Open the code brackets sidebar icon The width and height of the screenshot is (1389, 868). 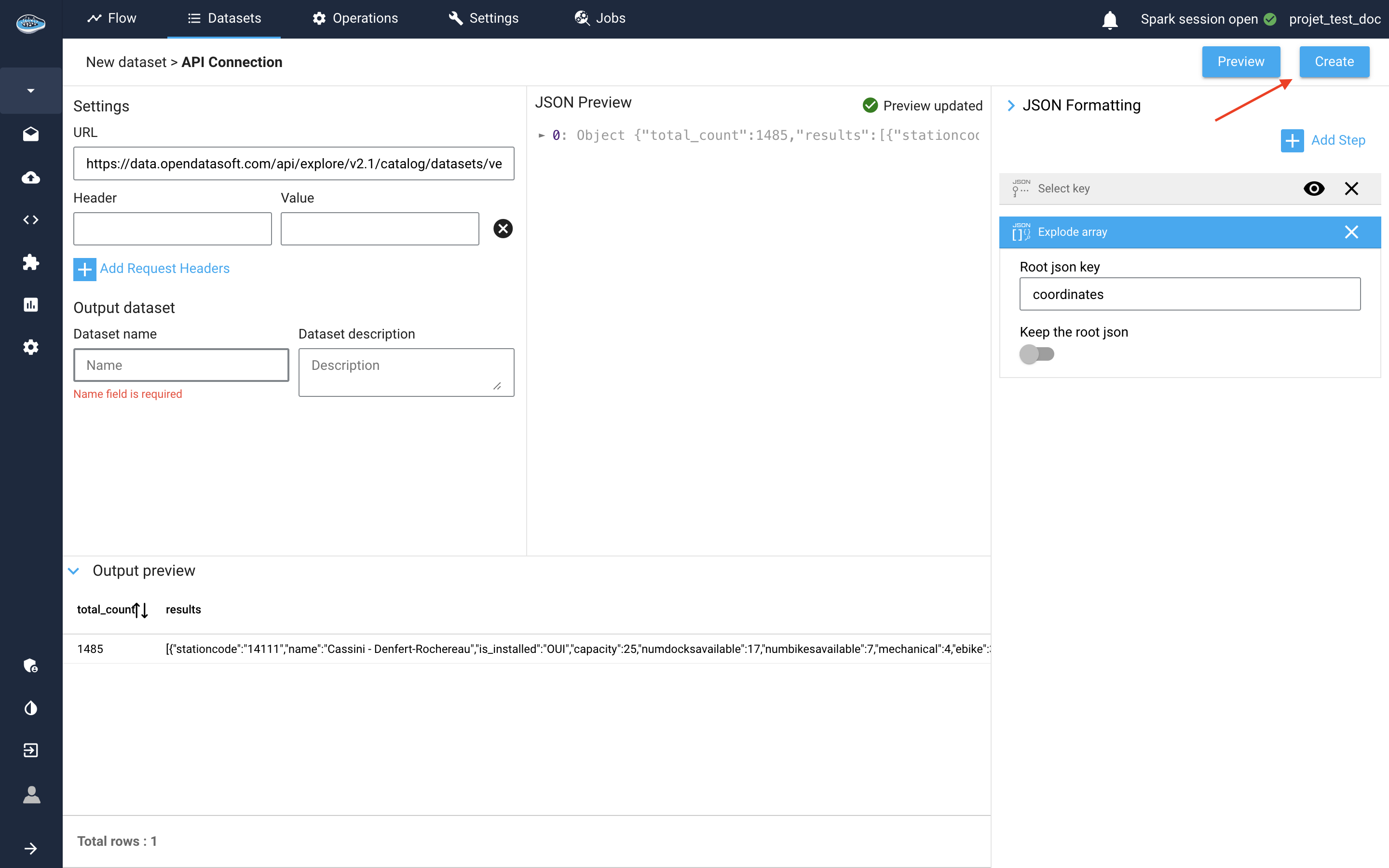tap(31, 220)
